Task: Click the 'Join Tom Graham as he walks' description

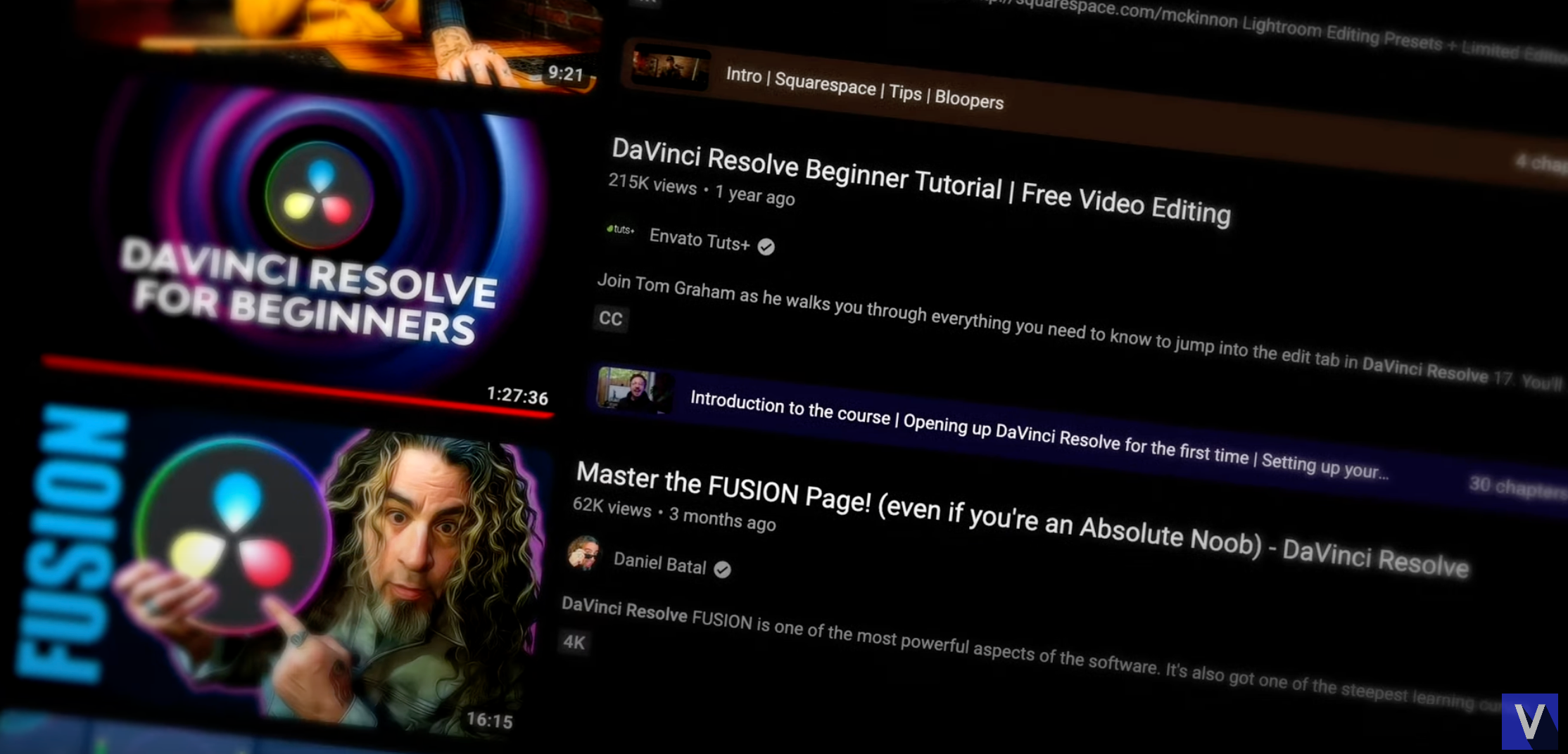Action: tap(1080, 332)
